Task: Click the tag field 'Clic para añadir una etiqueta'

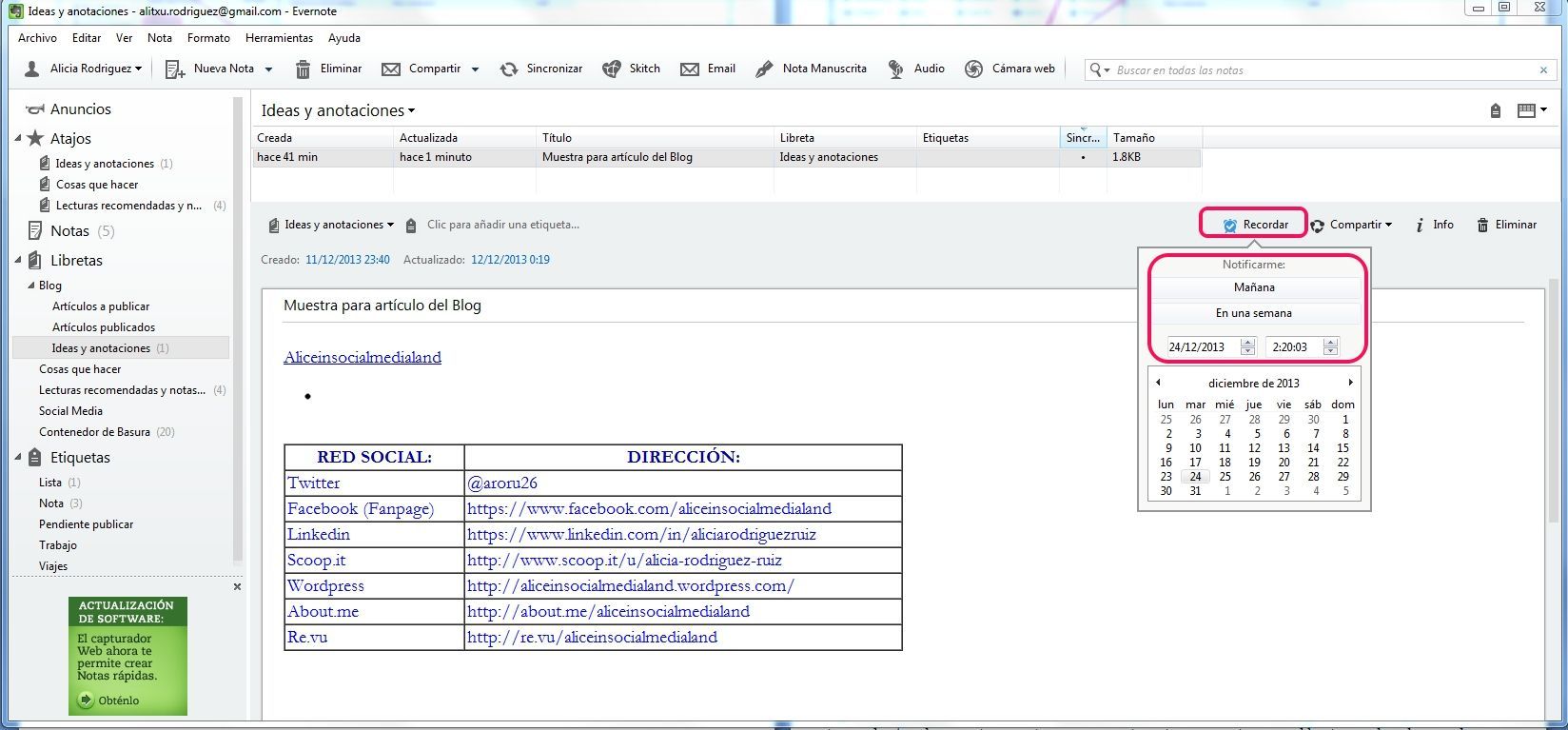Action: [503, 225]
